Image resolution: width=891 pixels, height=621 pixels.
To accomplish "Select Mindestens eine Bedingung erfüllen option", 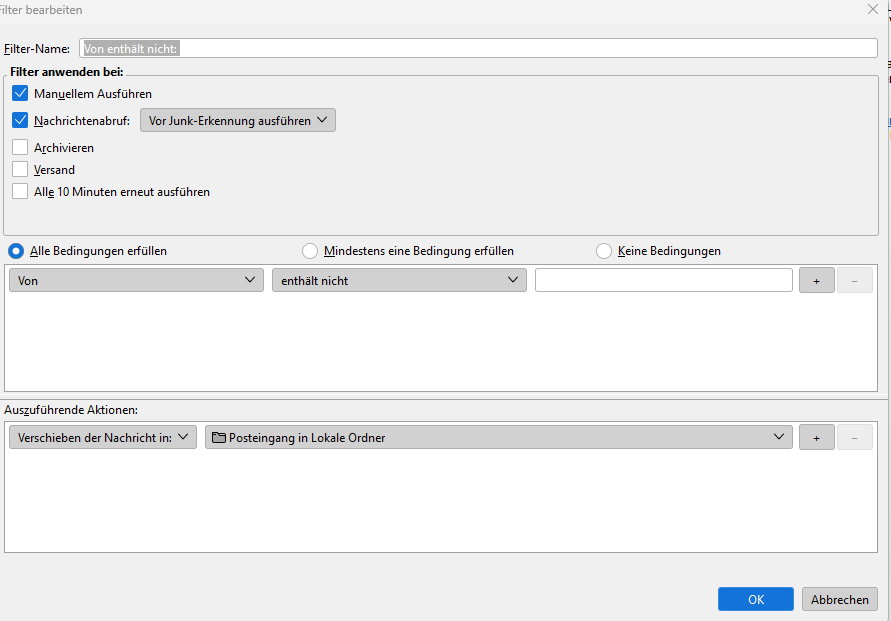I will click(310, 251).
